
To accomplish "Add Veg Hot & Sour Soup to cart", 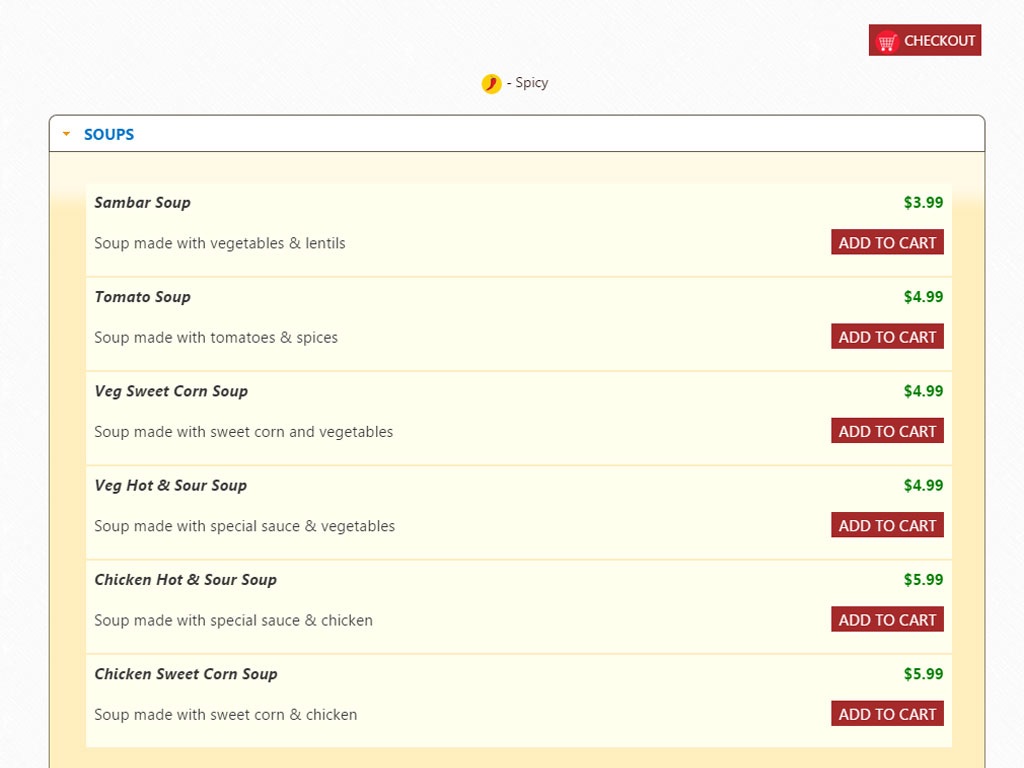I will pos(887,525).
